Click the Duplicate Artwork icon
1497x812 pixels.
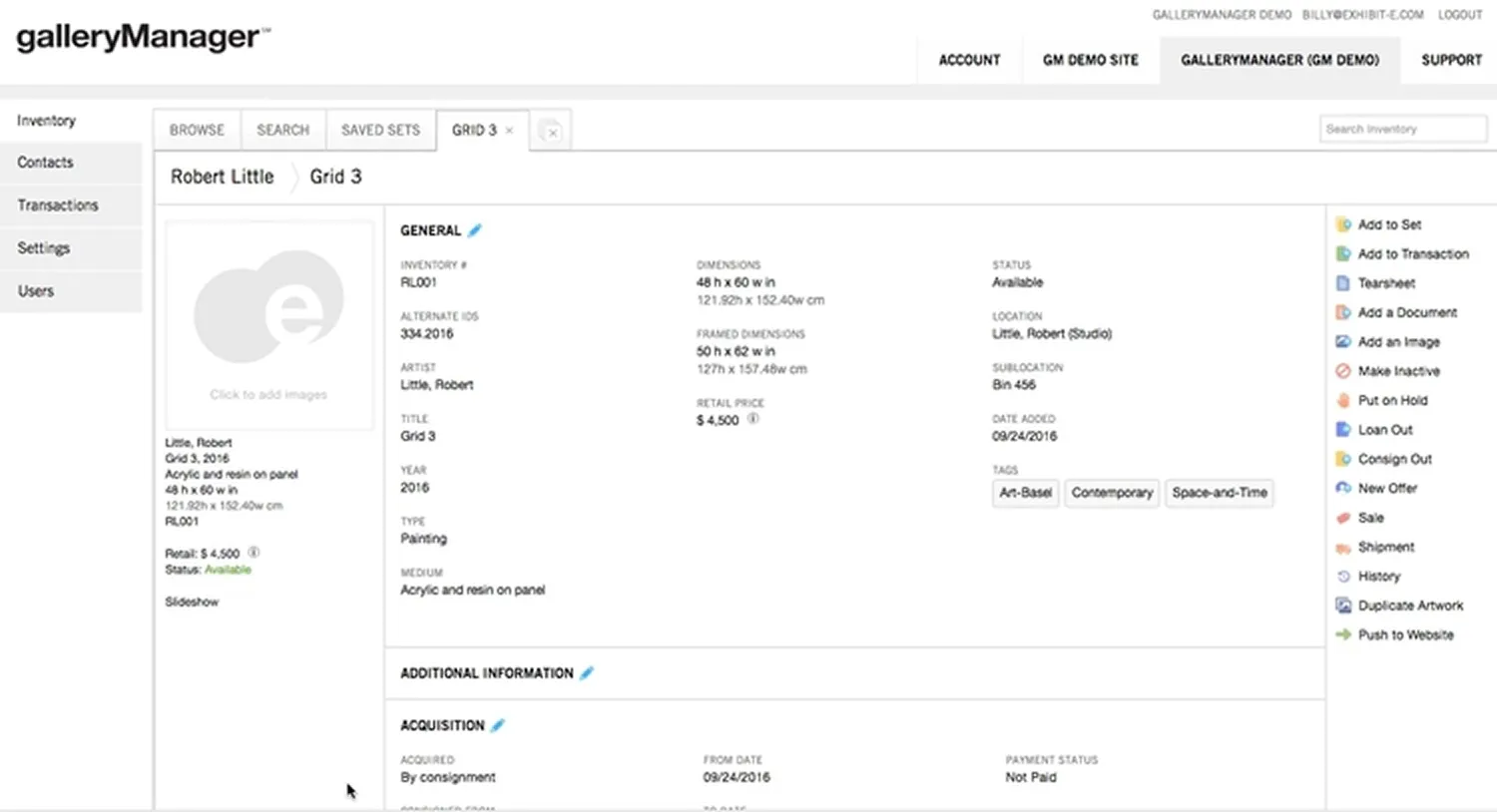pos(1343,606)
